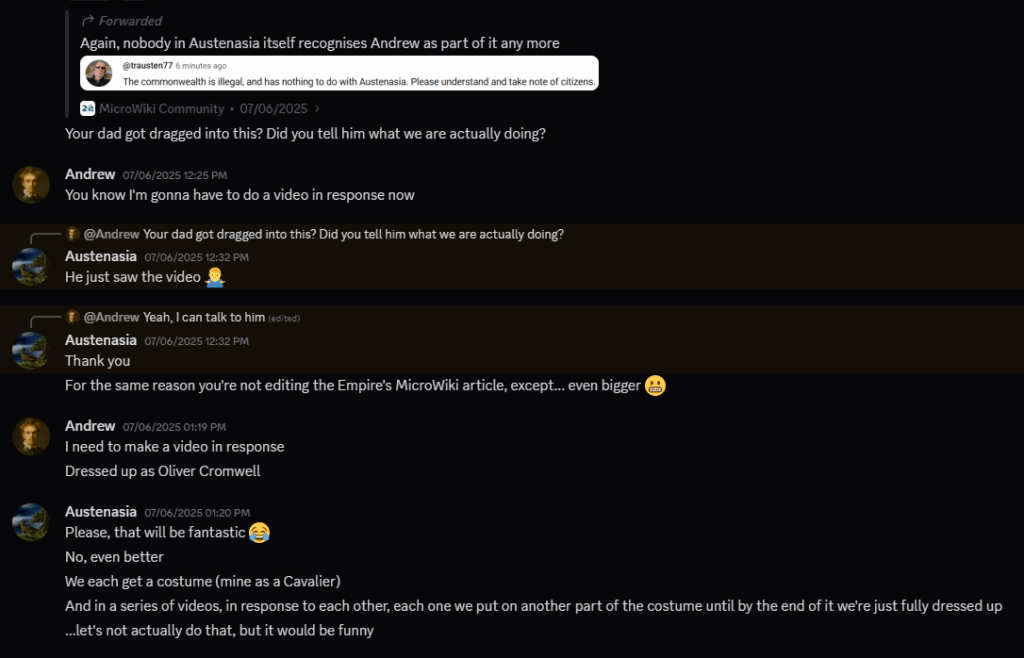1024x658 pixels.
Task: Click the shrugging person emoji
Action: point(215,277)
